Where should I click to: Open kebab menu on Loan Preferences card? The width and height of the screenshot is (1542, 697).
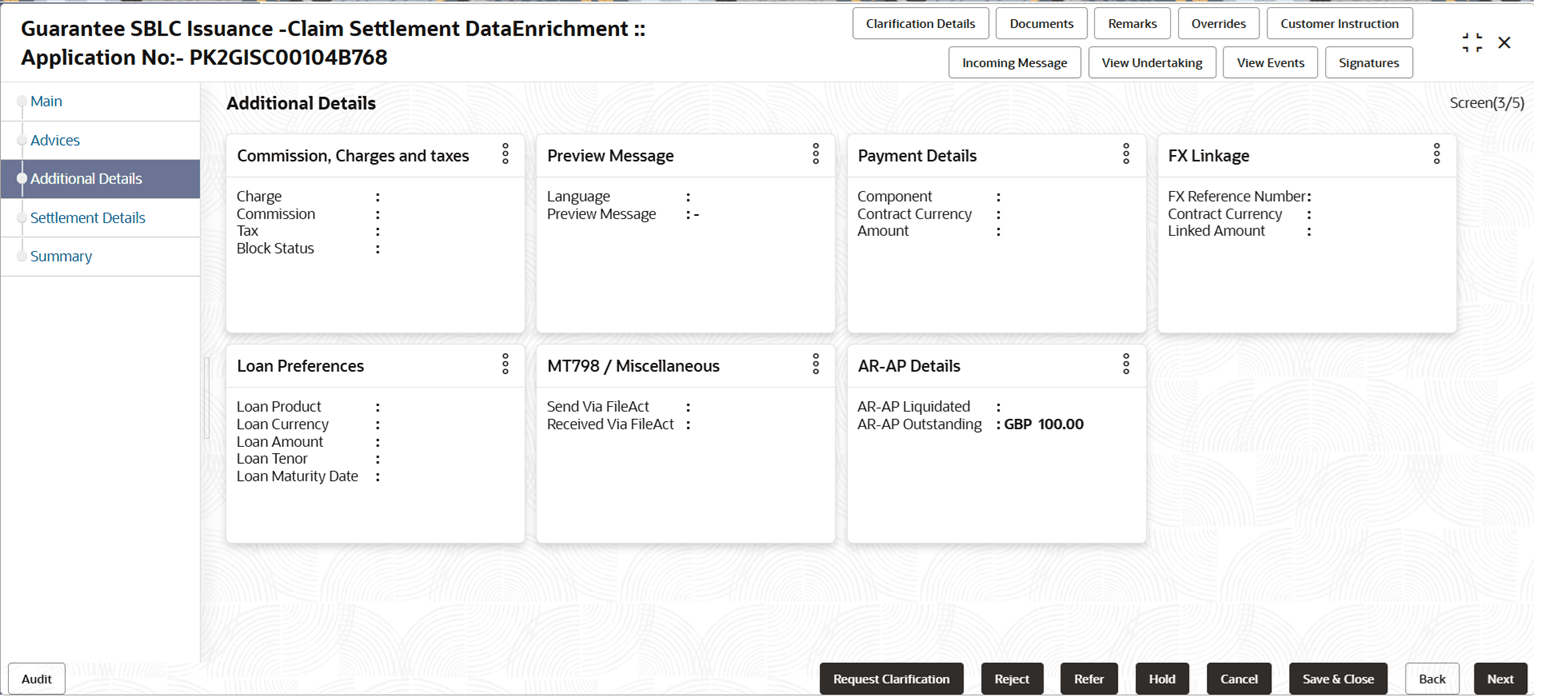click(x=506, y=364)
